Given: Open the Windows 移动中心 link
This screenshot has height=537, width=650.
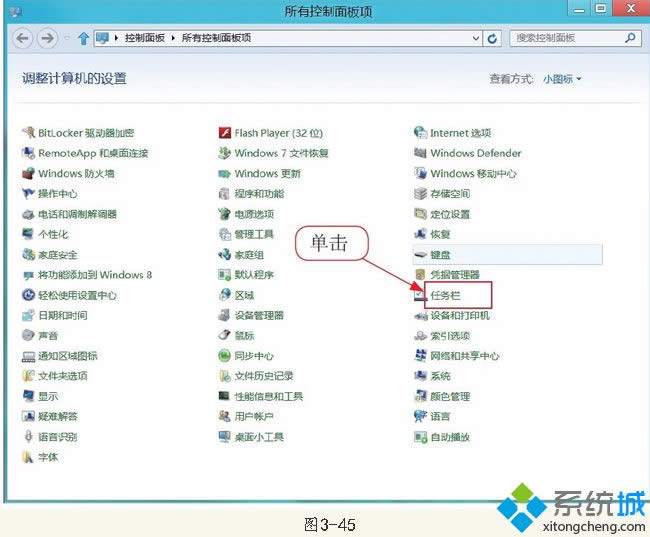Looking at the screenshot, I should (x=473, y=173).
